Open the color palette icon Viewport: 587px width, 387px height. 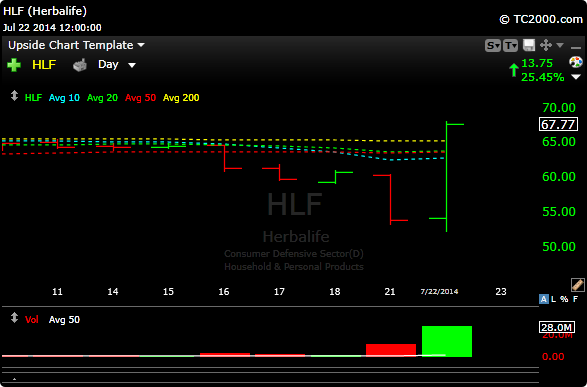[576, 62]
